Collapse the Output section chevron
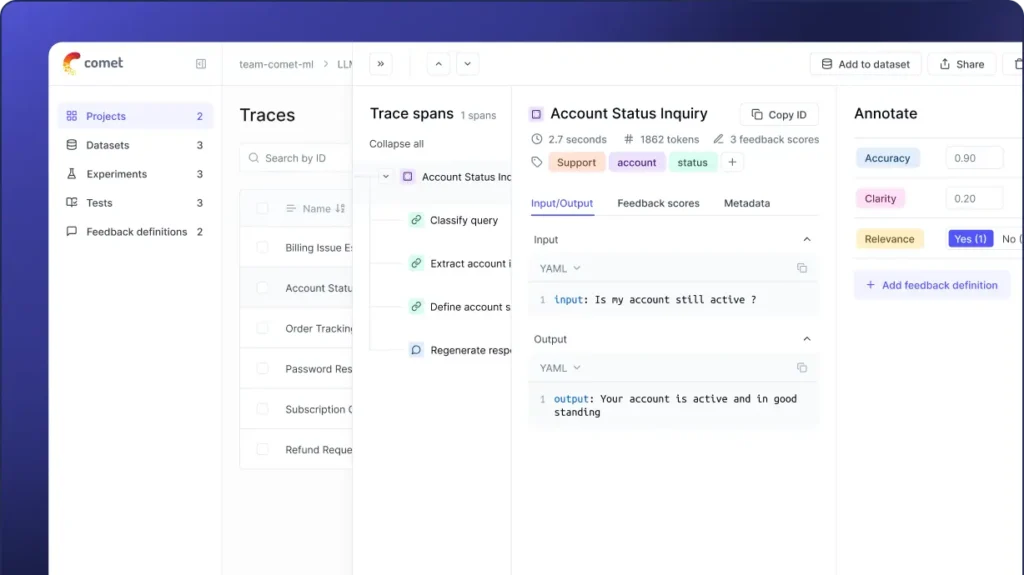 click(807, 339)
